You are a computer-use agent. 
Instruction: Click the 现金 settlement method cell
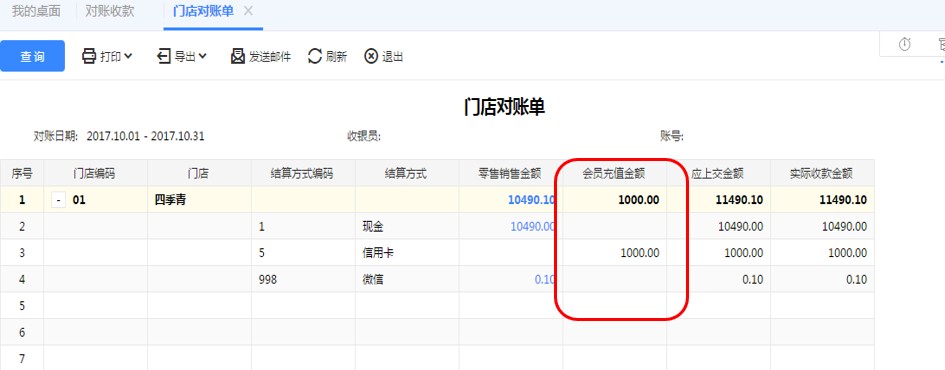tap(407, 227)
